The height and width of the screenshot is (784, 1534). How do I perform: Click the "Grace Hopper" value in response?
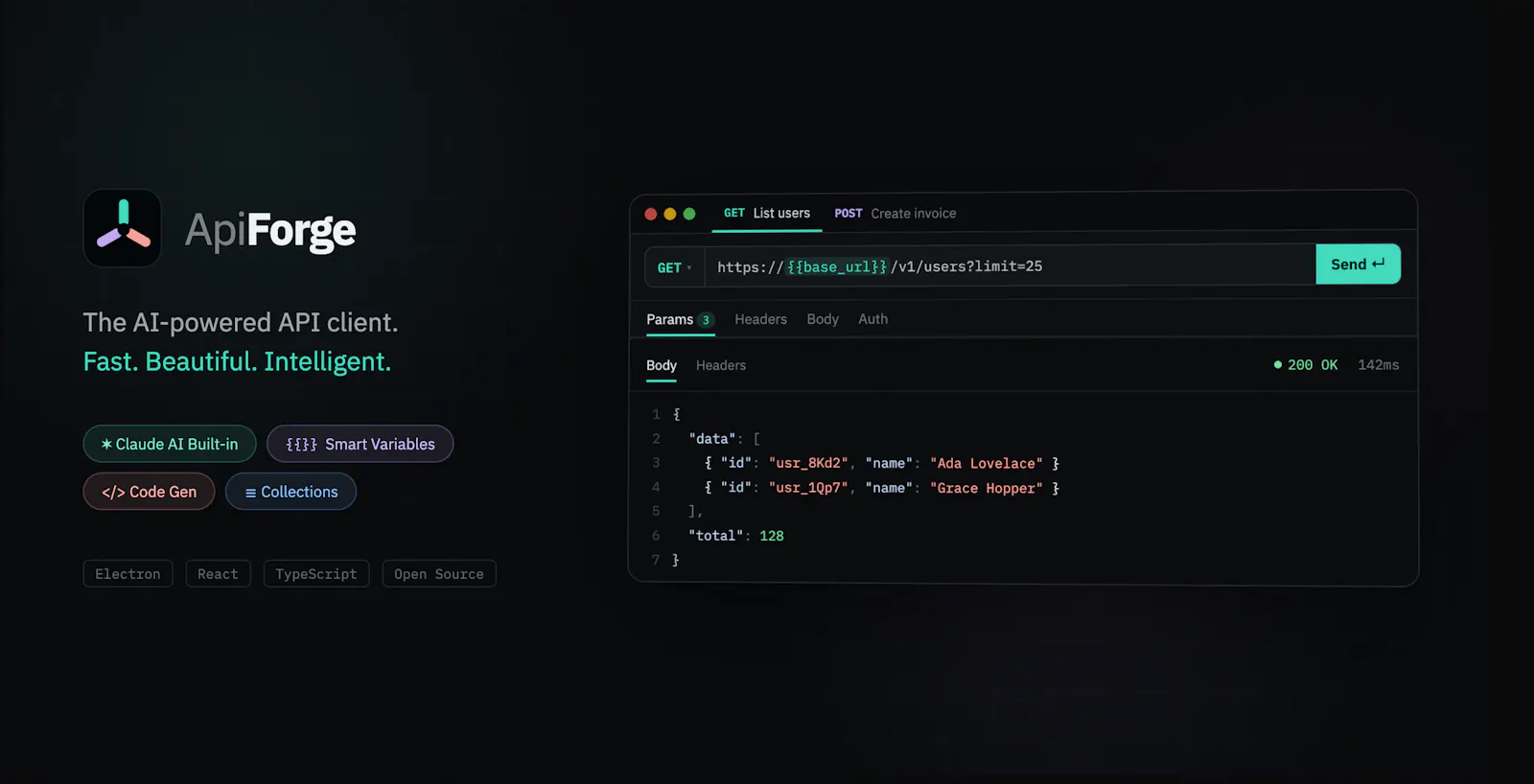pyautogui.click(x=987, y=489)
